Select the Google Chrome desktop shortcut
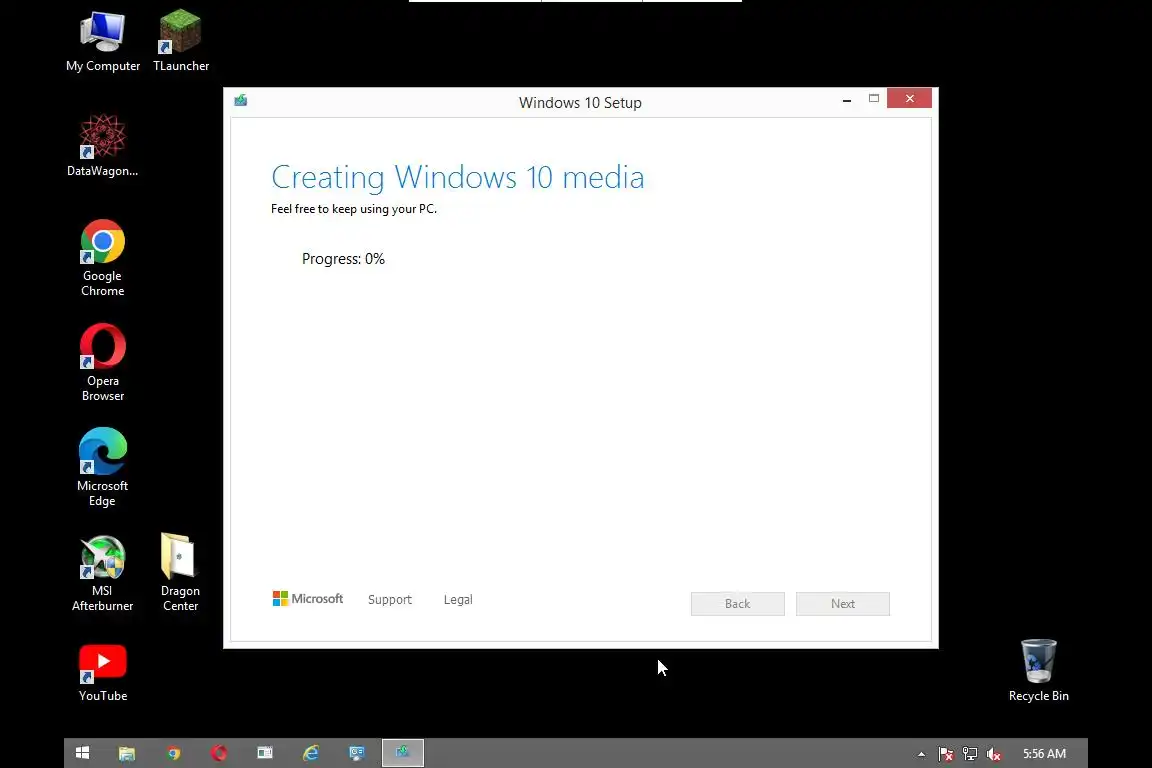Viewport: 1152px width, 768px height. 103,258
